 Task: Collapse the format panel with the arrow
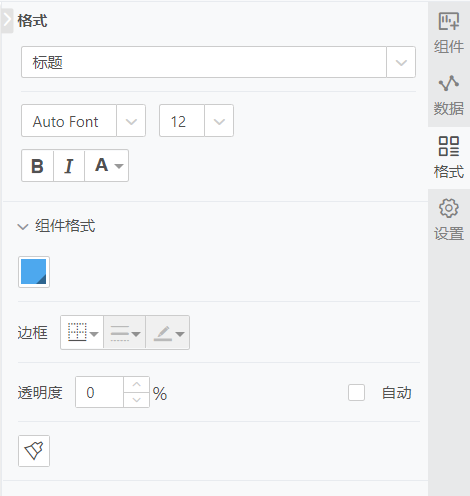point(7,21)
